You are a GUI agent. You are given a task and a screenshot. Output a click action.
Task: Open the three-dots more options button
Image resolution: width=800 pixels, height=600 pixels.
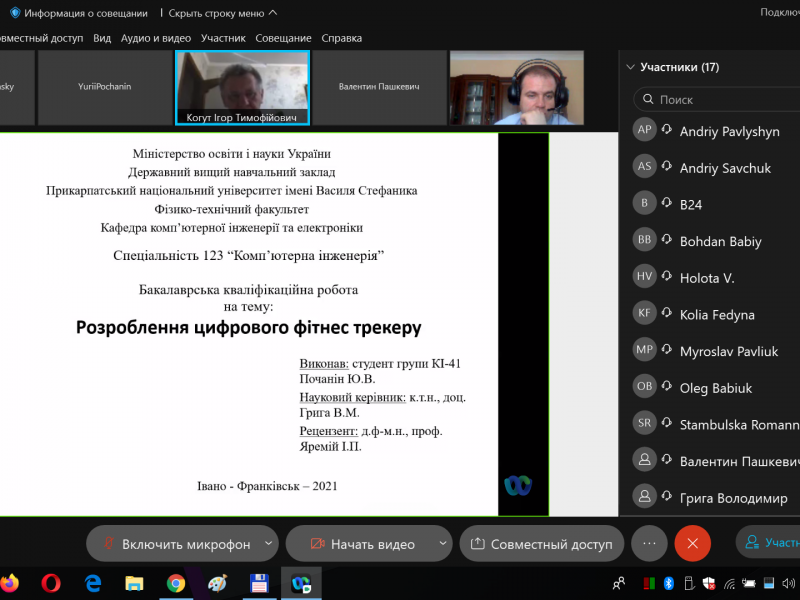(649, 543)
